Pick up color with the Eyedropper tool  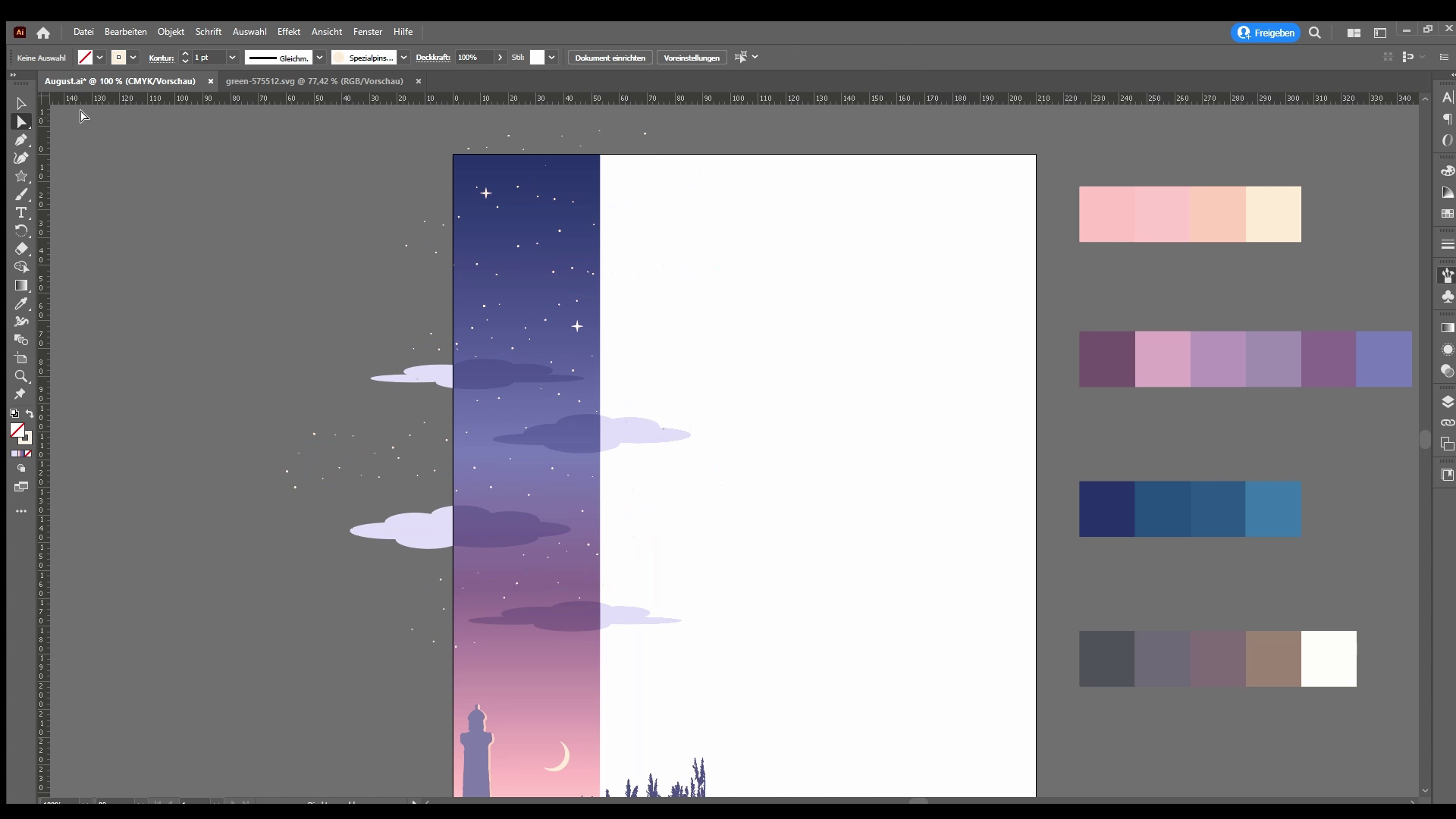tap(20, 303)
